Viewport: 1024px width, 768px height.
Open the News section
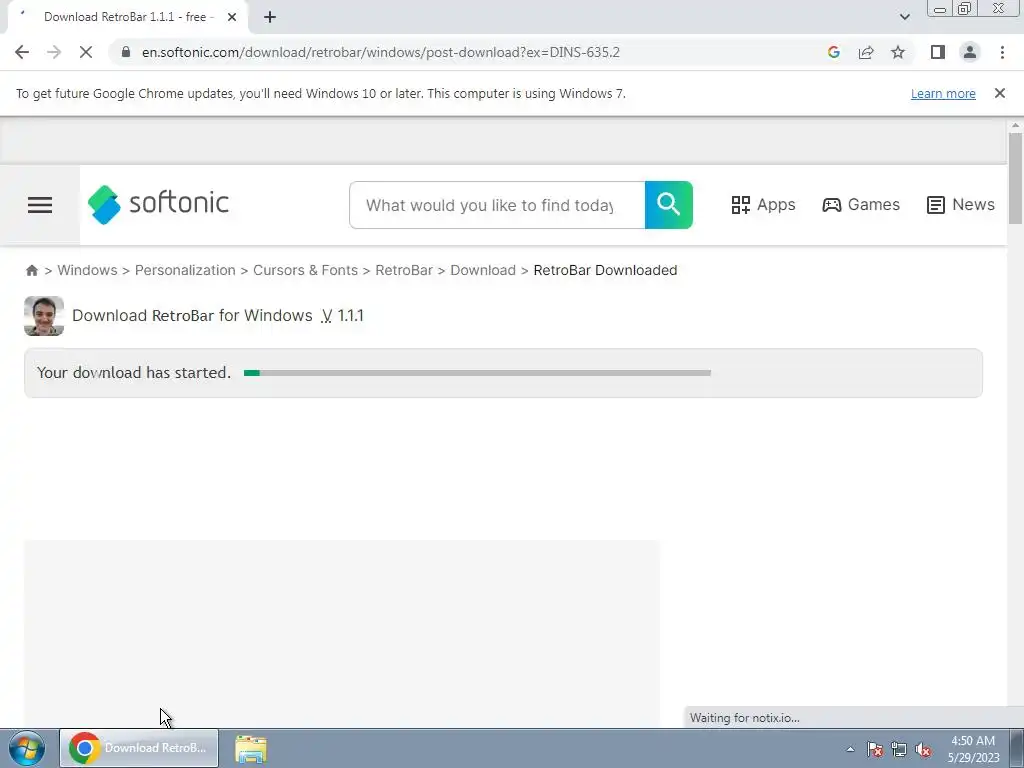click(x=961, y=204)
